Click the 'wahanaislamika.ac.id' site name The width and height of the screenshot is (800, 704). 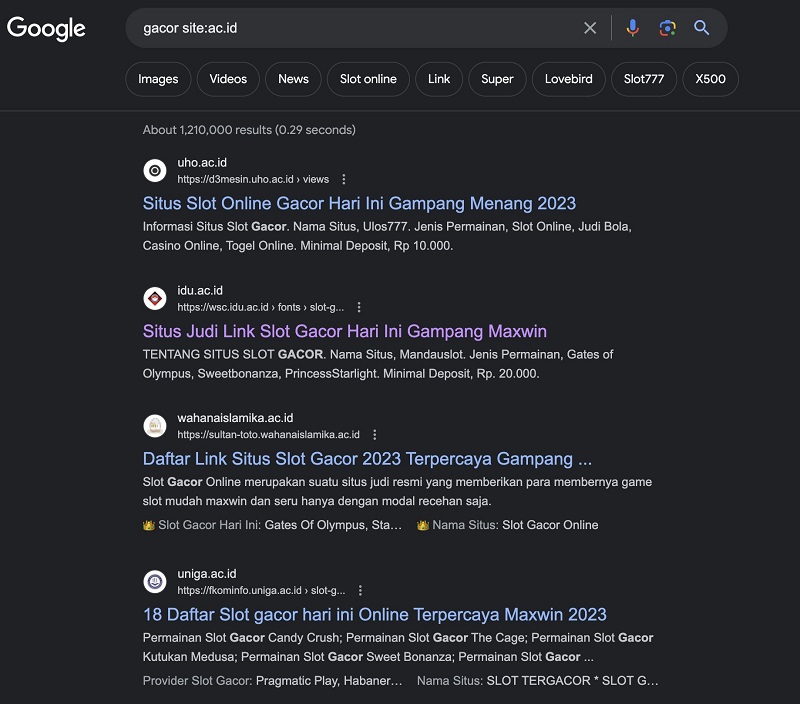[235, 418]
